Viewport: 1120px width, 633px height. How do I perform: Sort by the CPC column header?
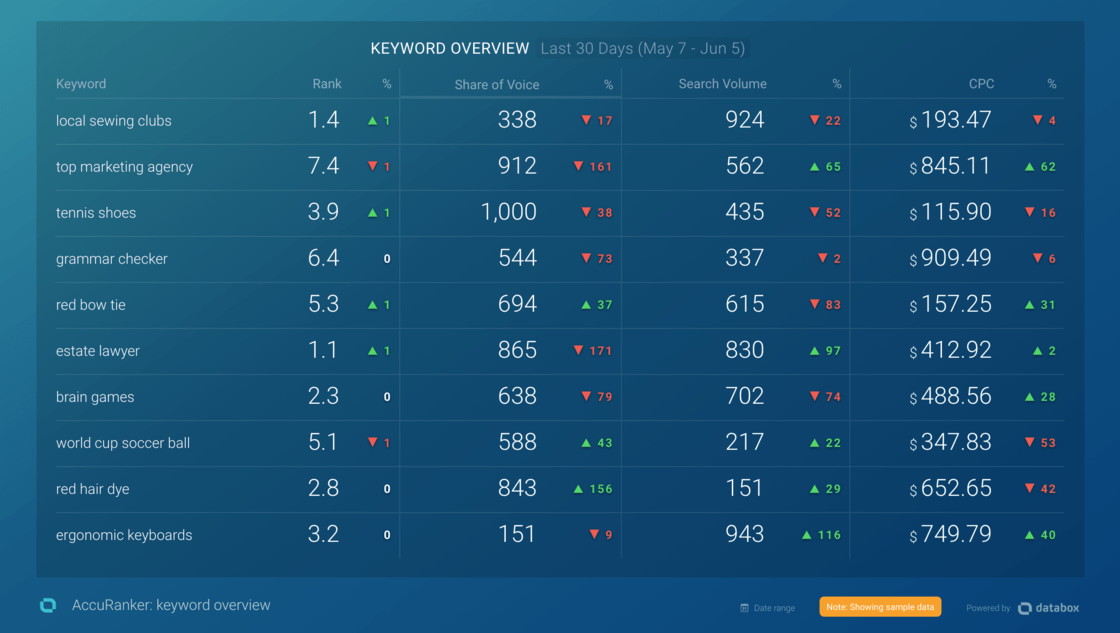(981, 84)
